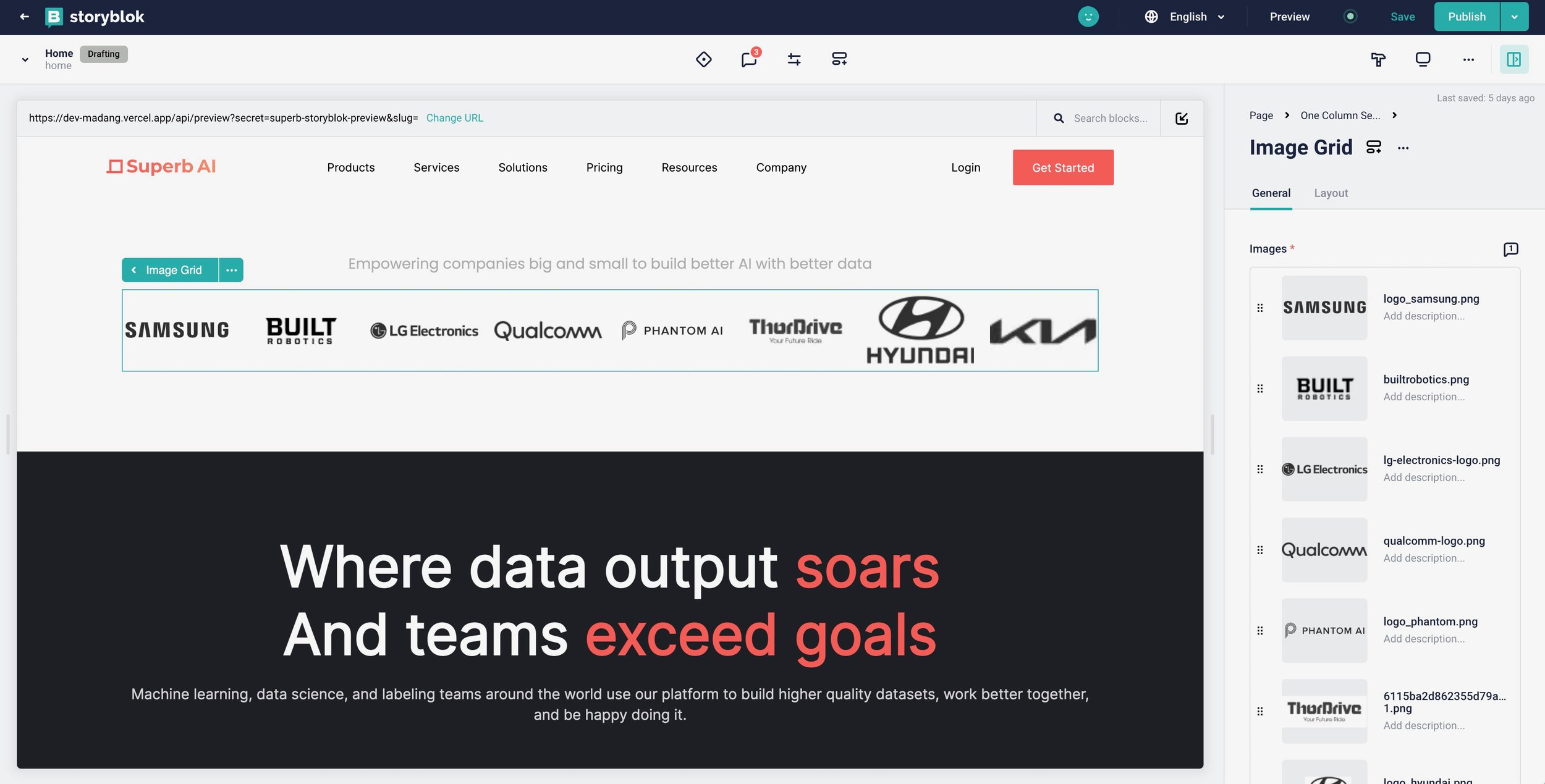Expand the Home story chevron
1545x784 pixels.
(x=25, y=59)
